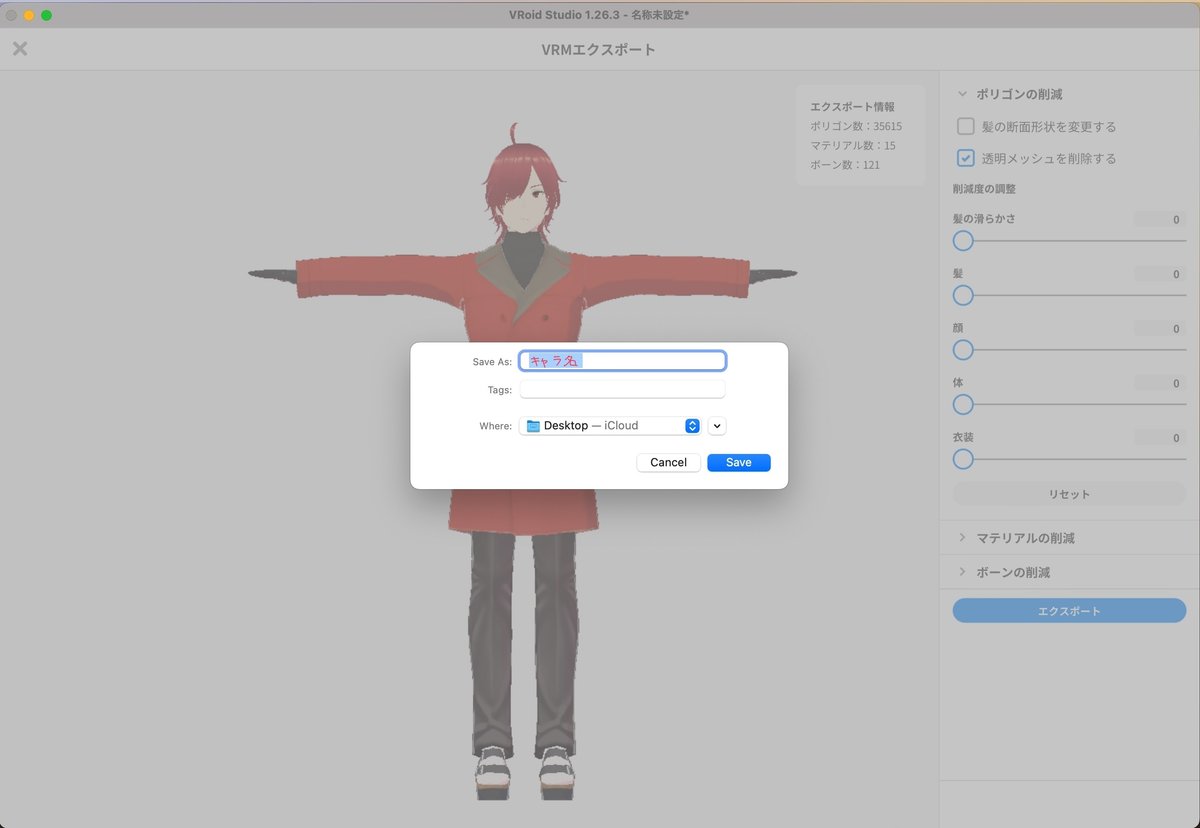Click the up/down stepper arrows on the Where dropdown

(691, 425)
